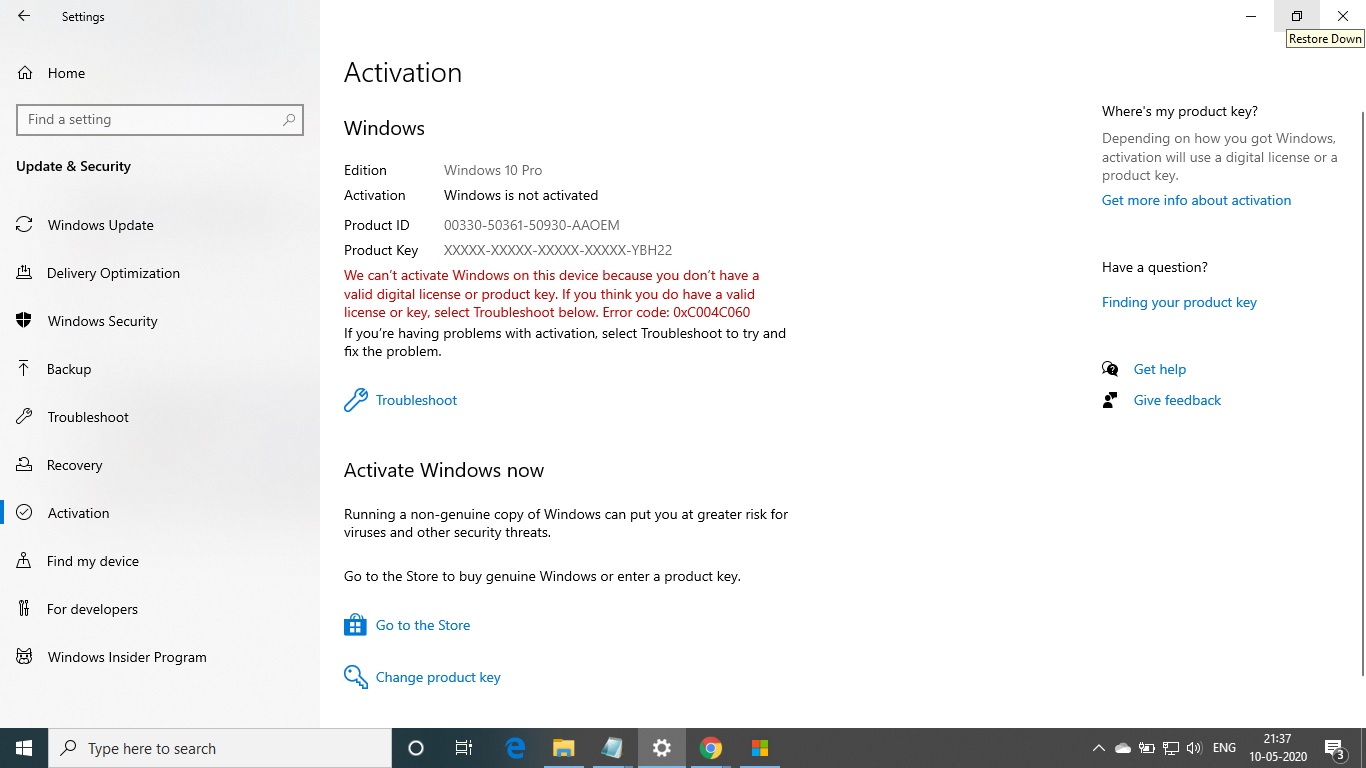Click the Find my device location icon
The height and width of the screenshot is (768, 1366).
point(24,560)
